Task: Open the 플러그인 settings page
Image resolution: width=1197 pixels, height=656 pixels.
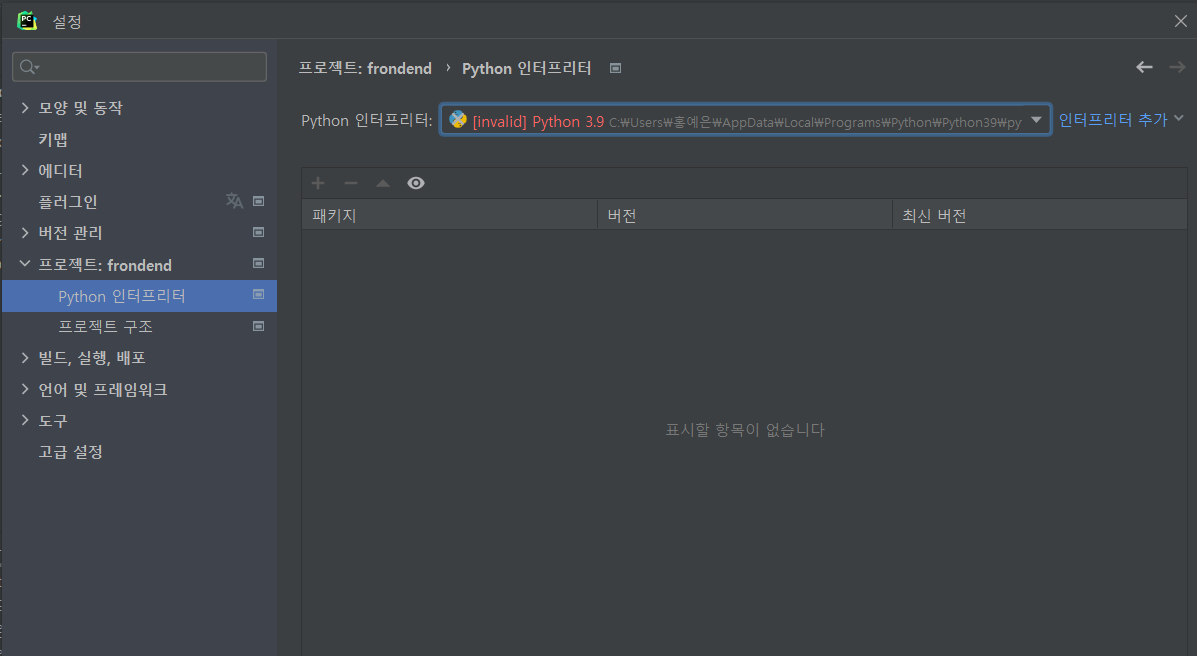Action: [68, 202]
